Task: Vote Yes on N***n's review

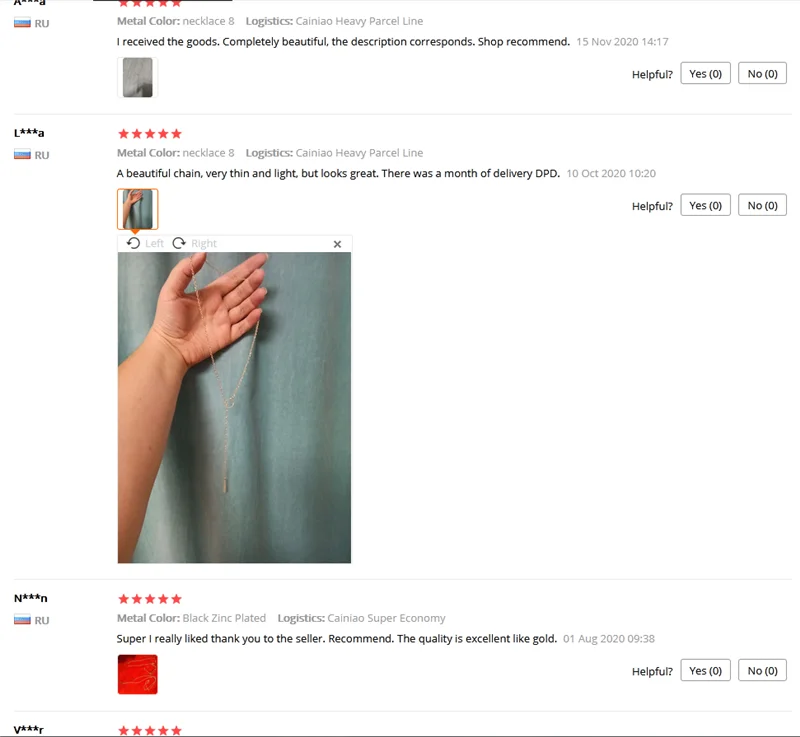Action: (706, 671)
